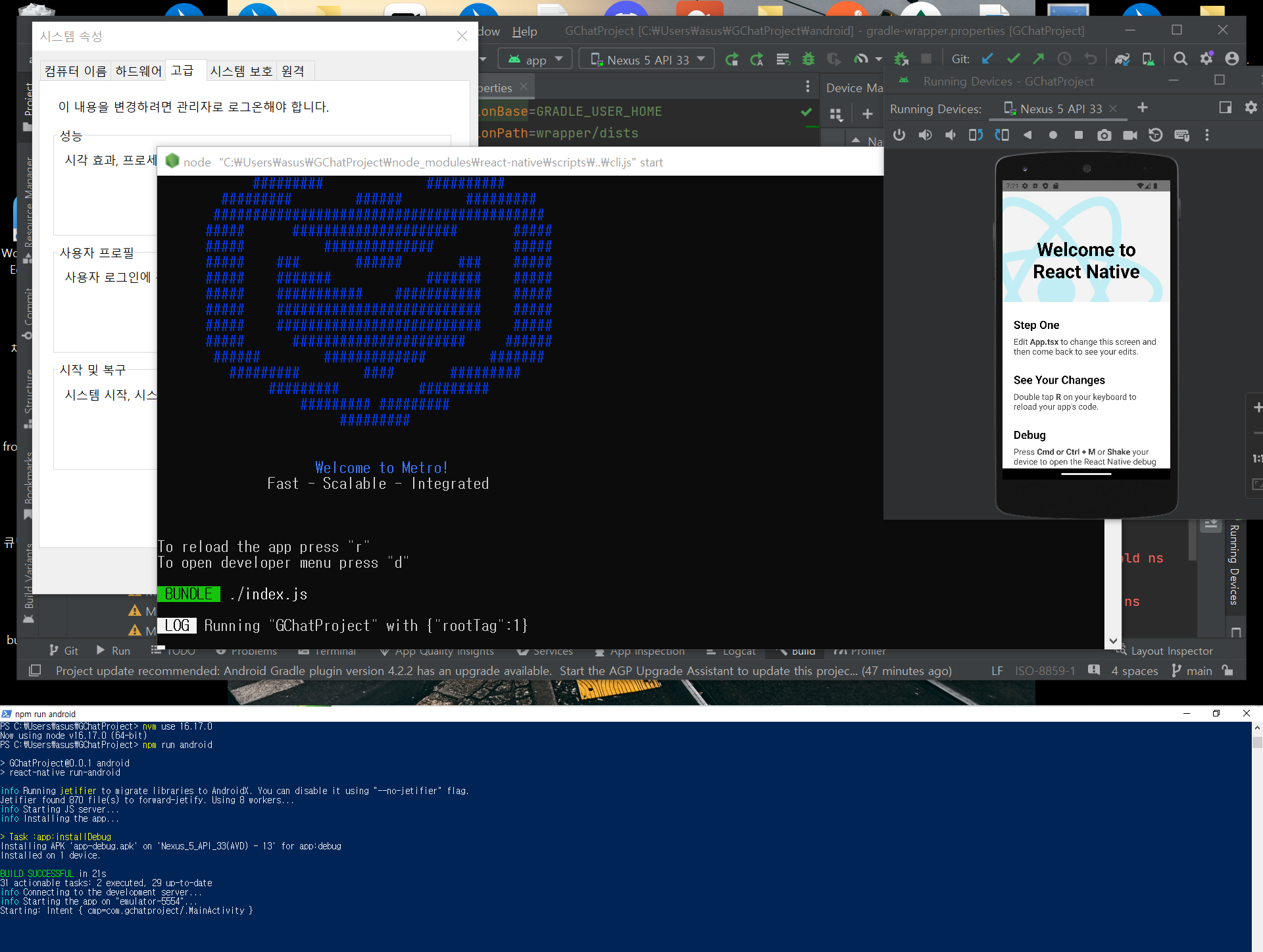Image resolution: width=1263 pixels, height=952 pixels.
Task: Click the Power button in Running Devices toolbar
Action: click(899, 135)
